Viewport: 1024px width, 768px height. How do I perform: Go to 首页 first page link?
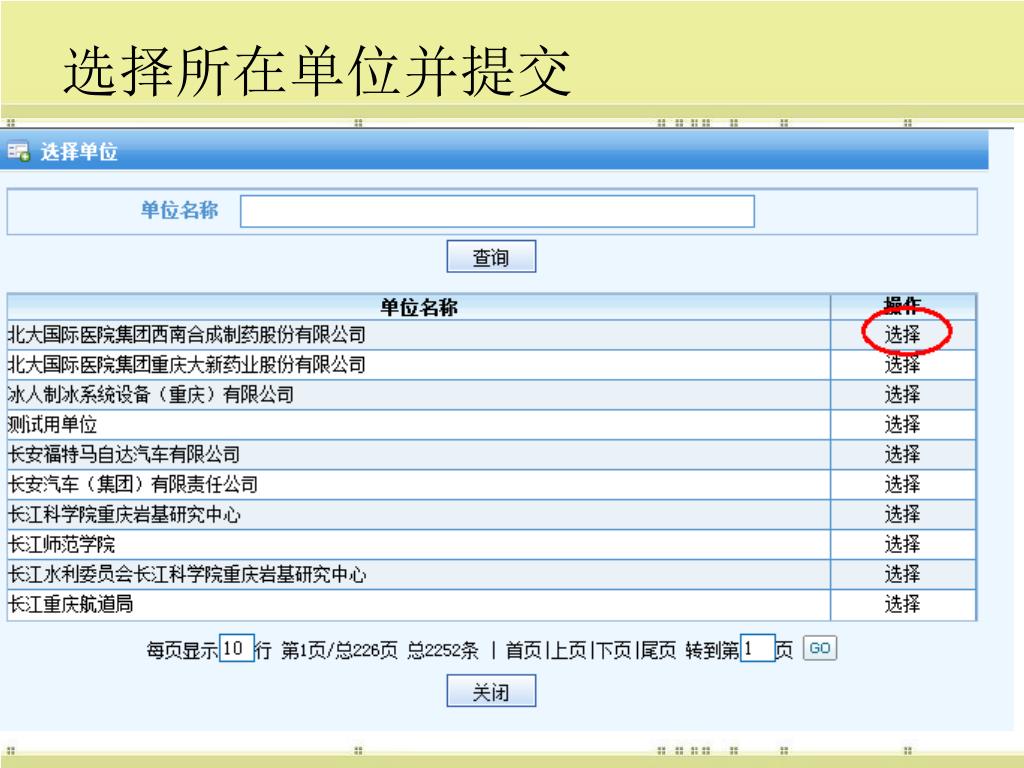coord(523,650)
